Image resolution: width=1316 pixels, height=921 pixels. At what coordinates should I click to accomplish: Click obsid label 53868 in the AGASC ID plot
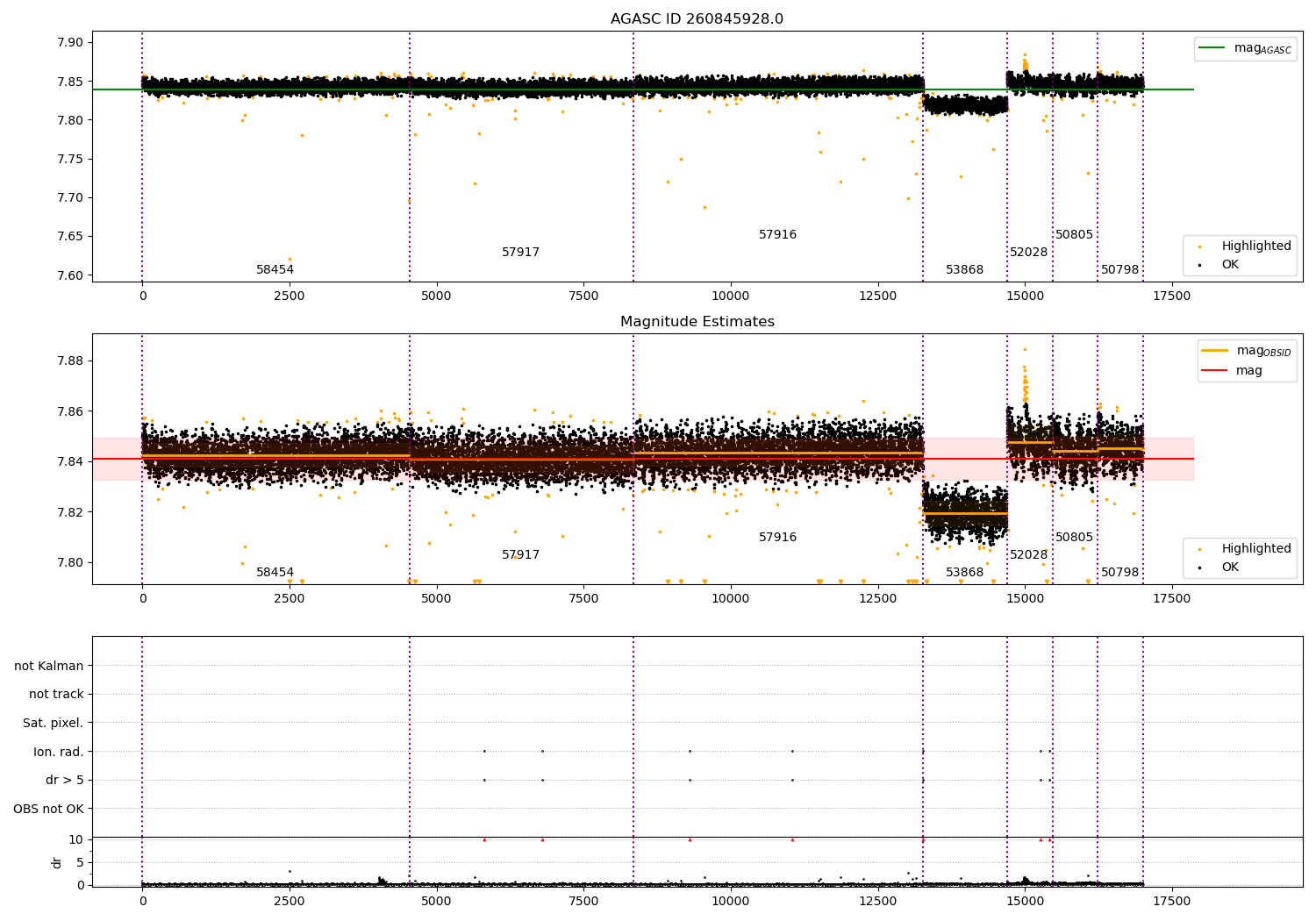coord(964,269)
